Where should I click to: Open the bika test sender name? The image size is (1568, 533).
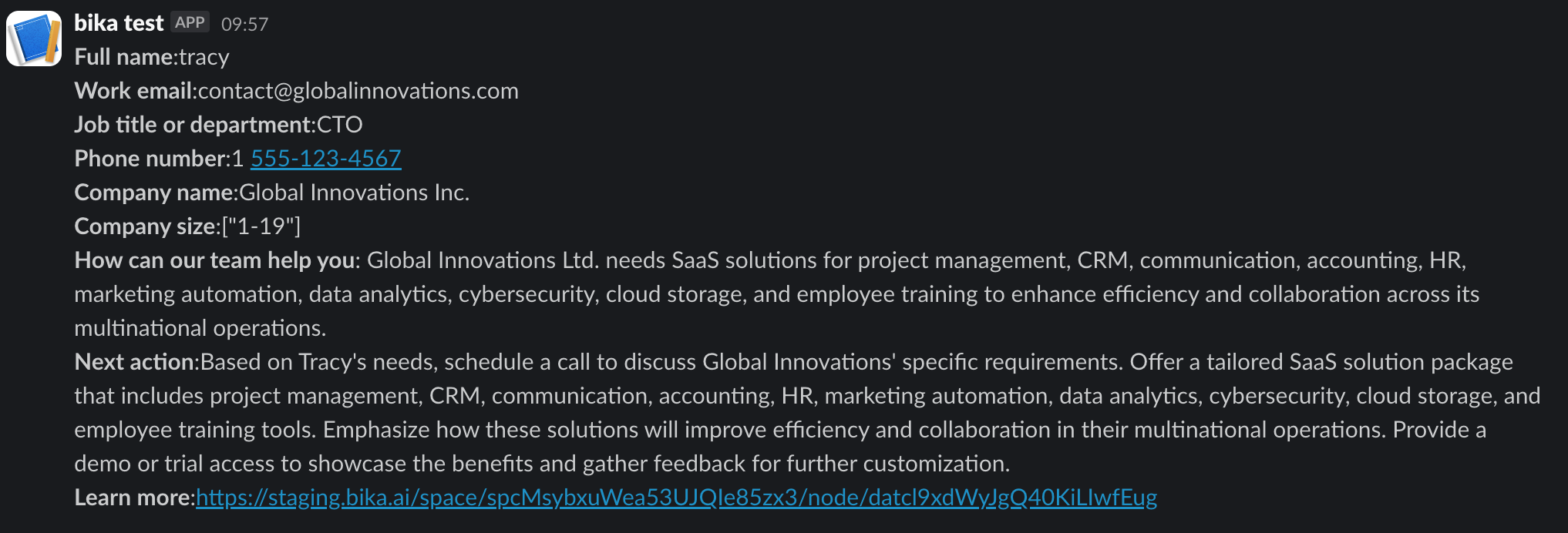[119, 24]
